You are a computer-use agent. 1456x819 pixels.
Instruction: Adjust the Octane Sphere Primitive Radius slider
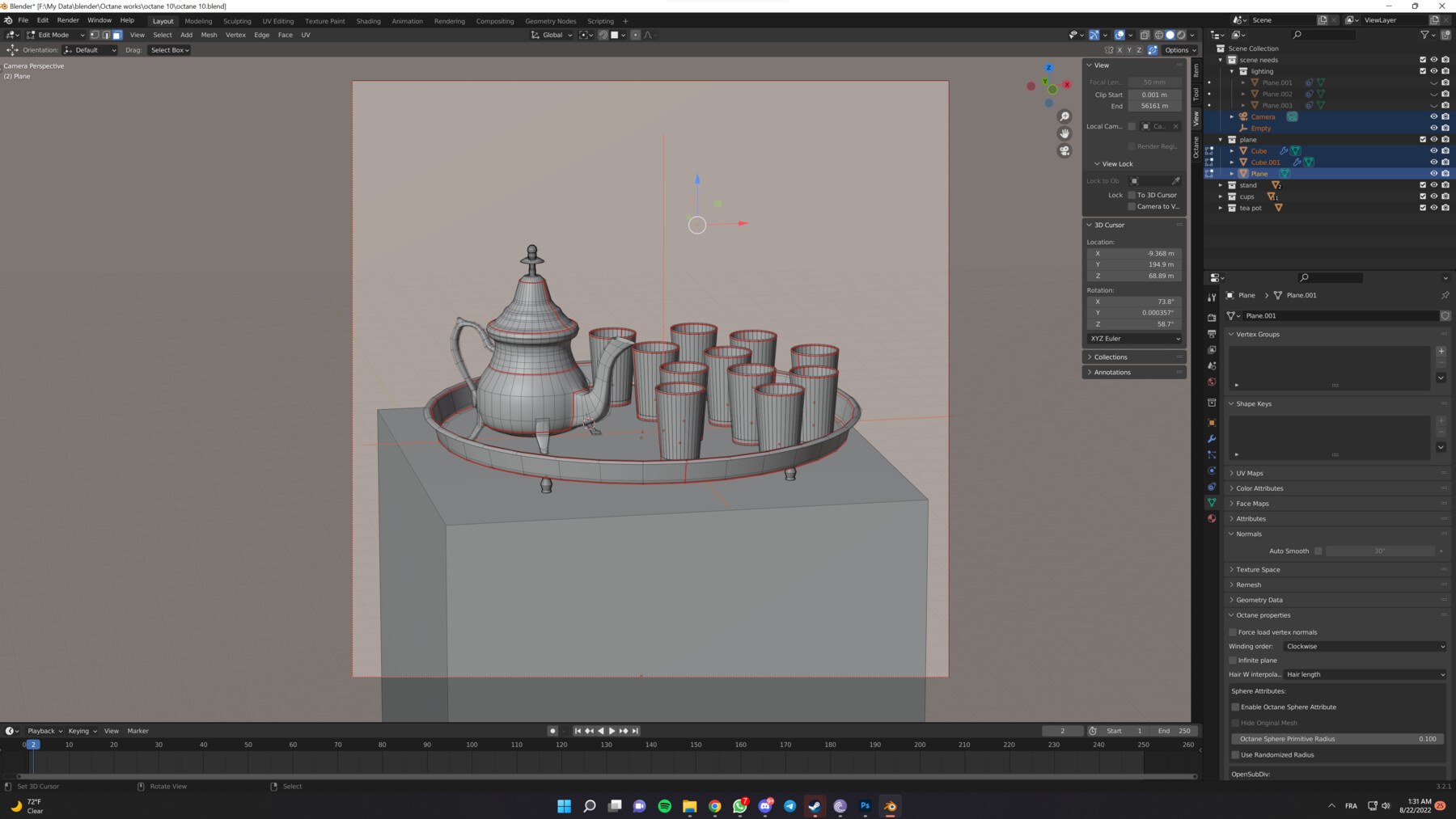1336,738
